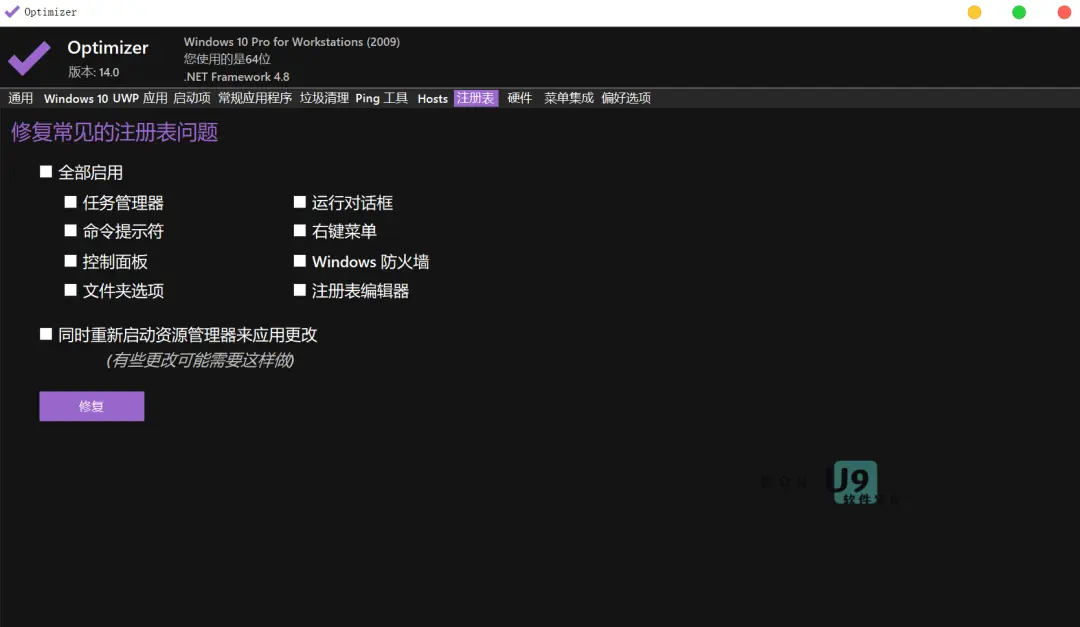Check the 运行对话框 option

point(300,202)
